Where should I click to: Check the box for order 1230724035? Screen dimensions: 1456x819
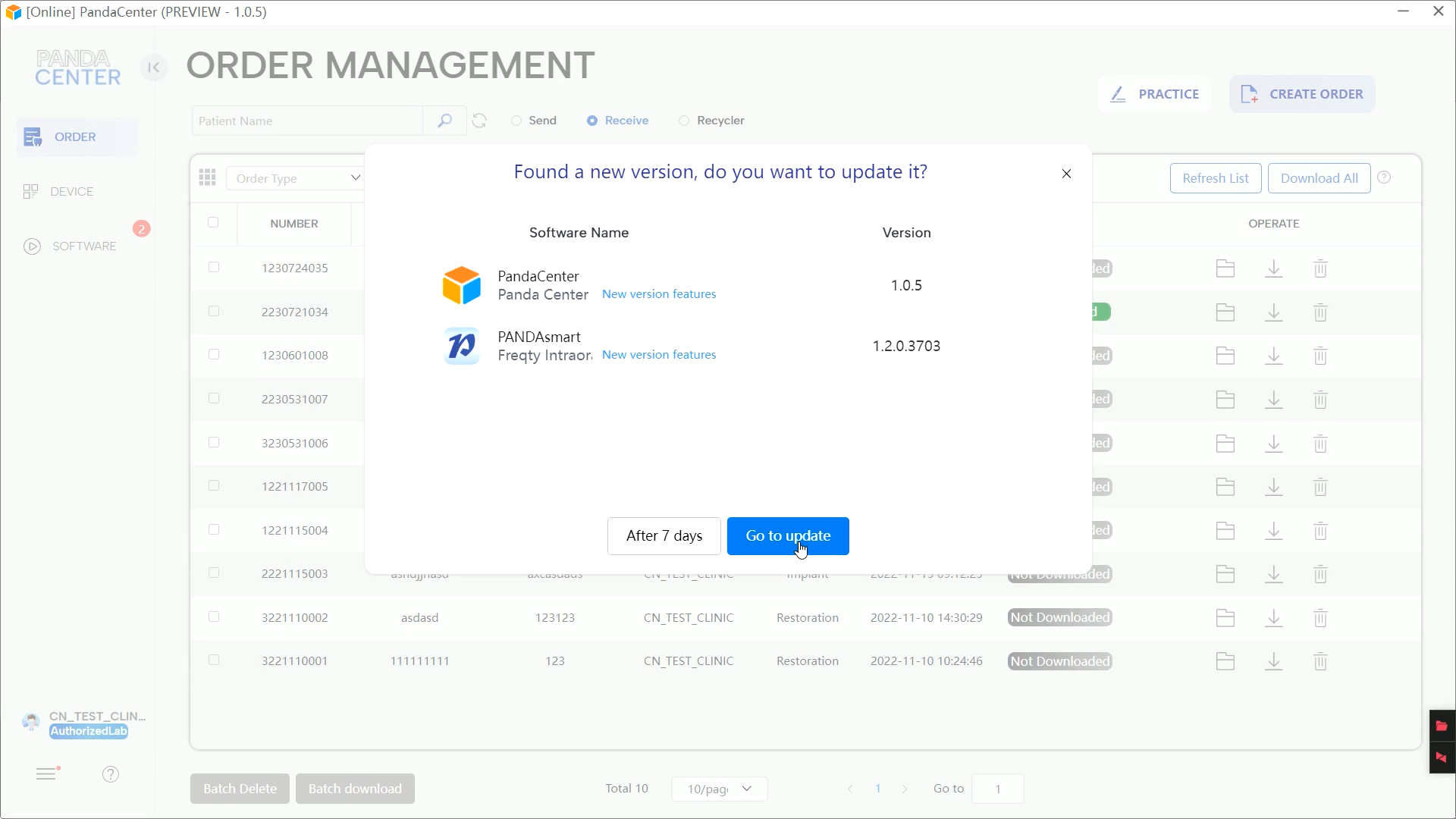tap(214, 267)
